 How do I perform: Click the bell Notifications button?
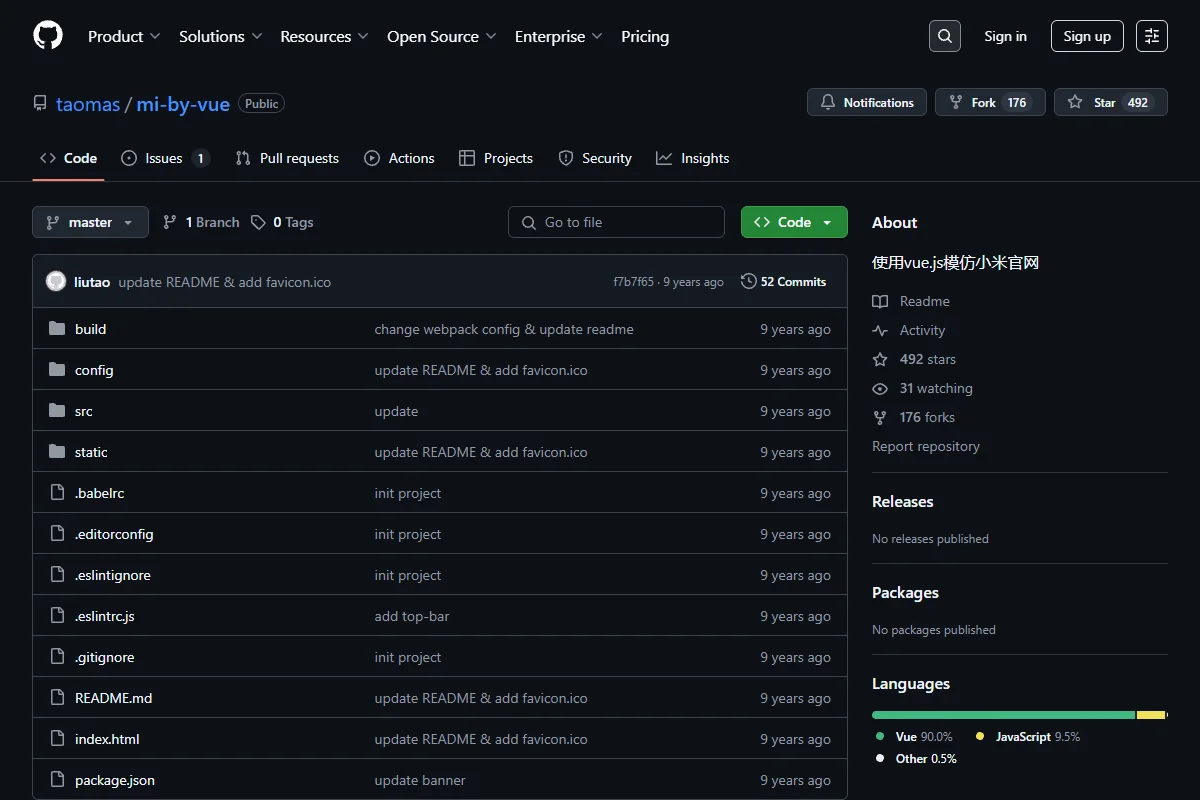tap(867, 102)
